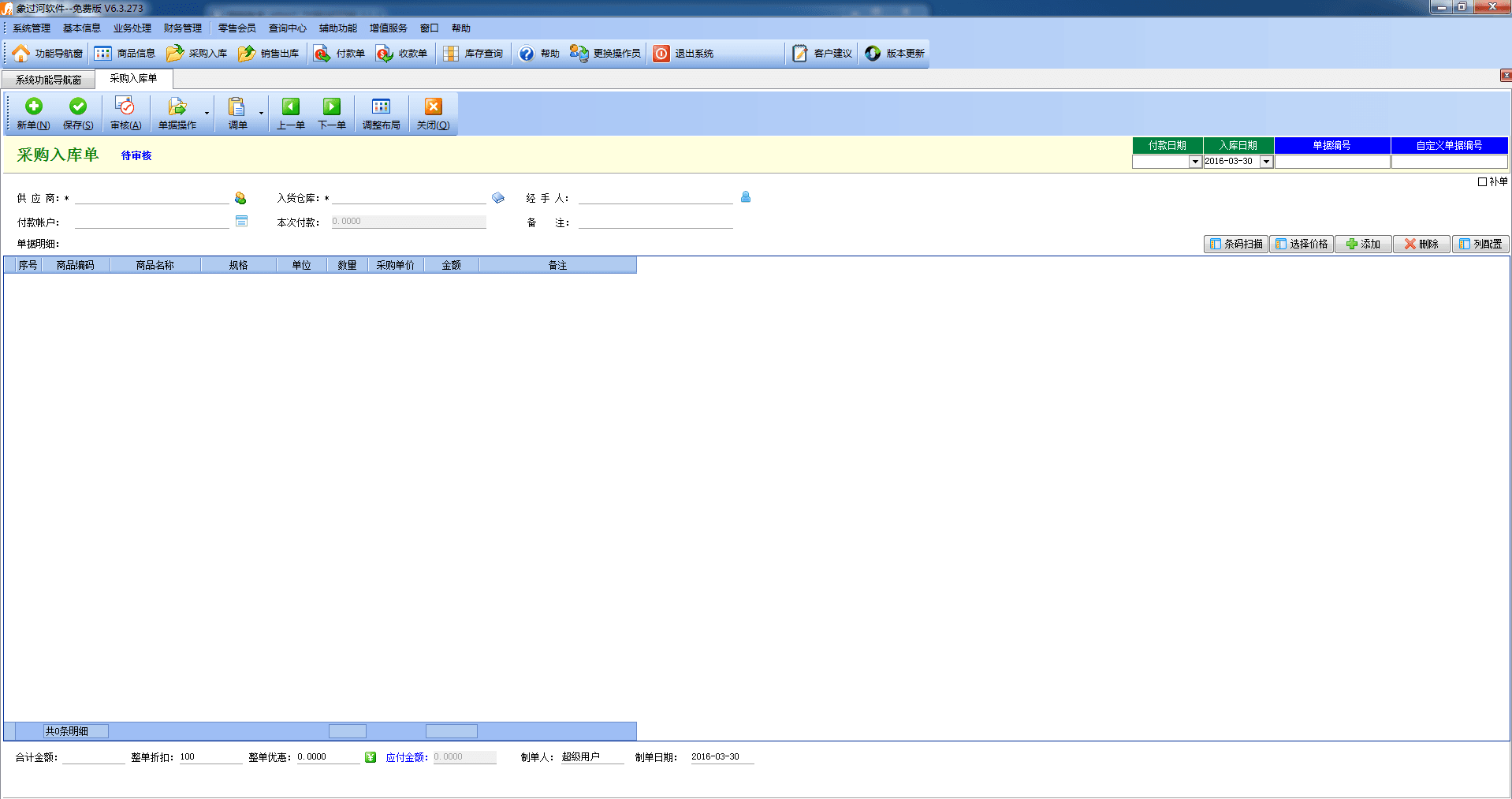Expand the 付款日期 date dropdown
The image size is (1512, 799).
pos(1195,162)
